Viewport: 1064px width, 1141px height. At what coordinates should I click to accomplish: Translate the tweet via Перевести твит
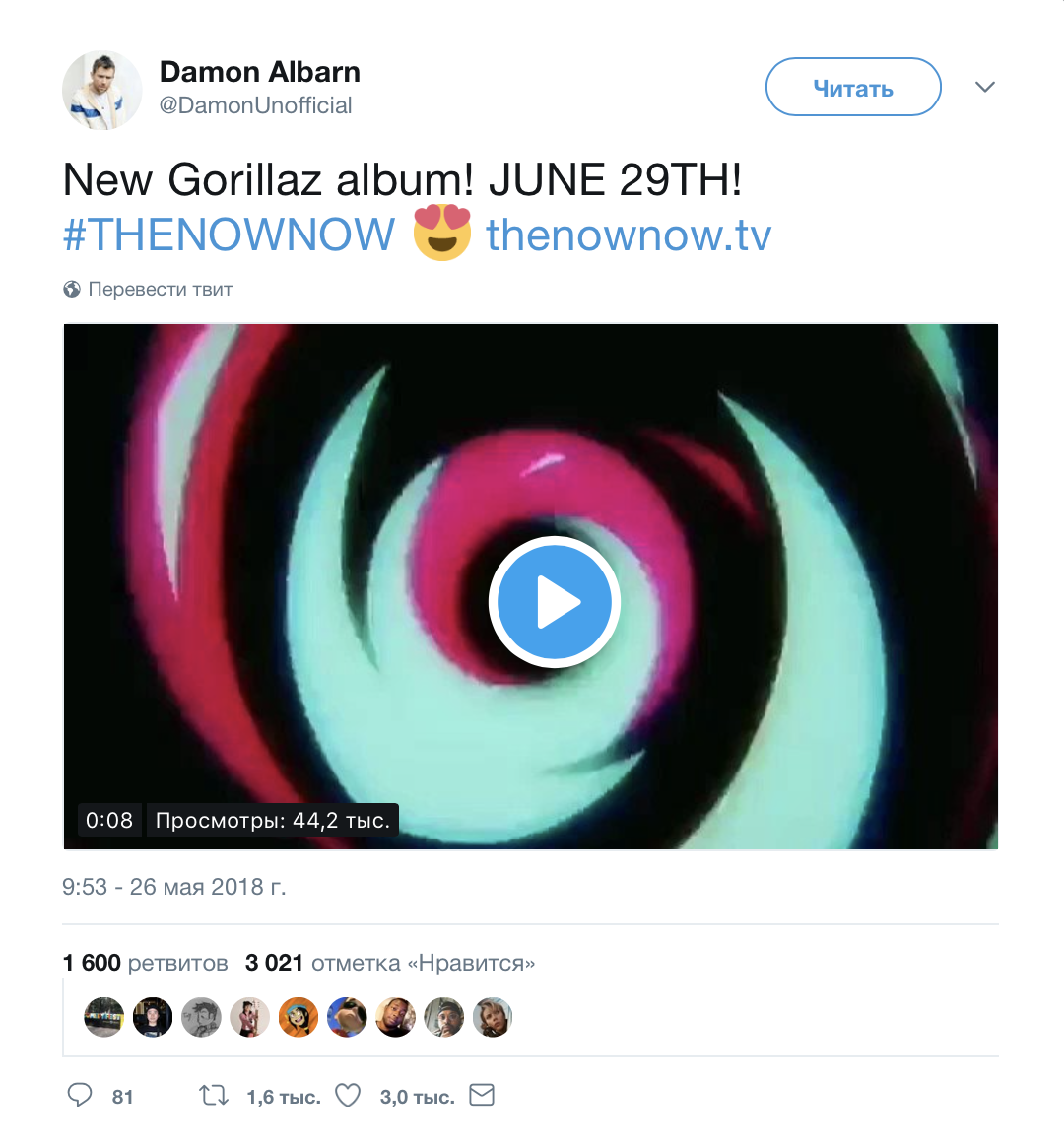161,289
